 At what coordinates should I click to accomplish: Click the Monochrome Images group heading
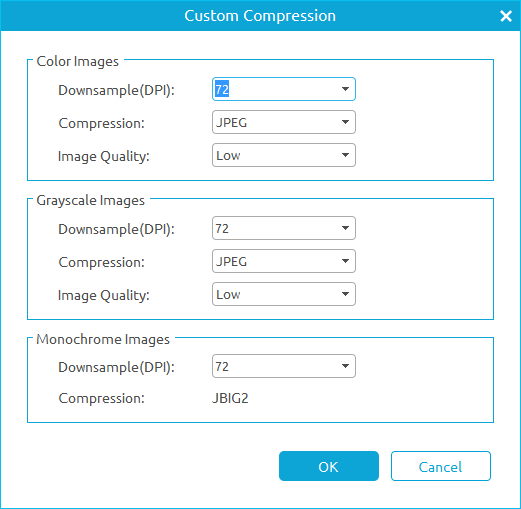click(x=103, y=339)
